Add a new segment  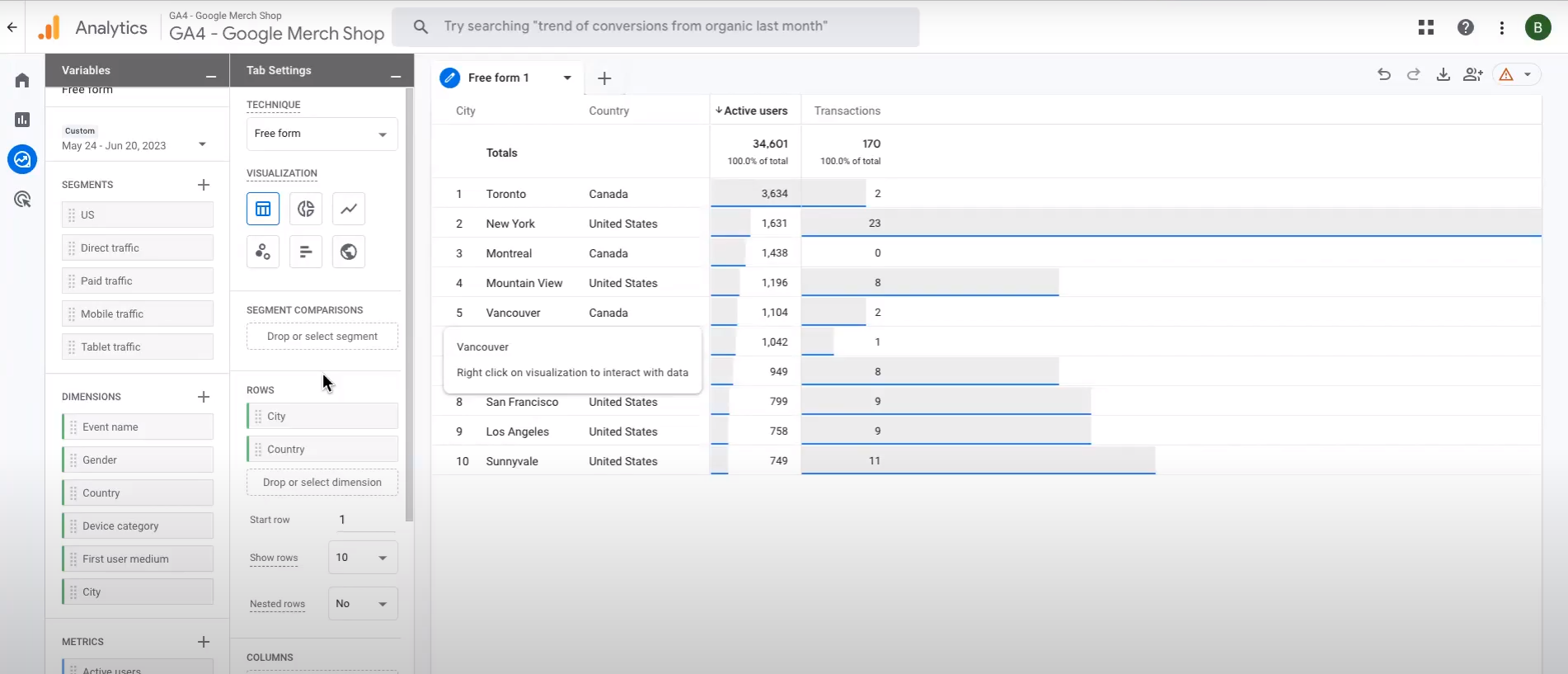pyautogui.click(x=204, y=185)
